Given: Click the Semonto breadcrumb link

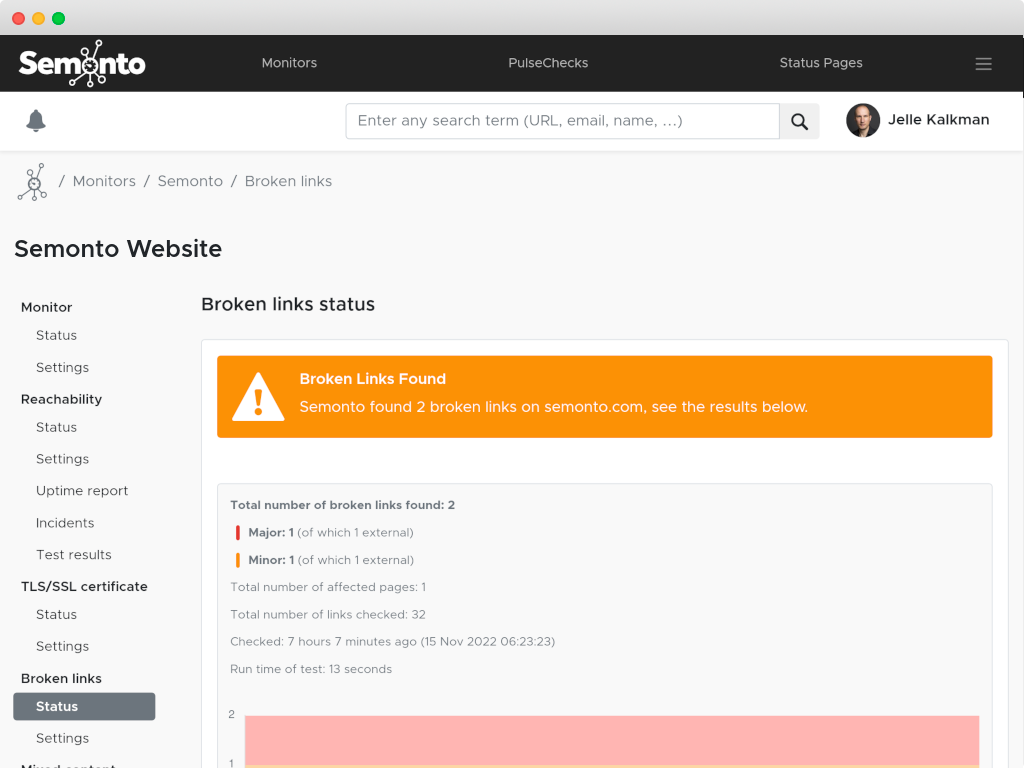Looking at the screenshot, I should (190, 181).
